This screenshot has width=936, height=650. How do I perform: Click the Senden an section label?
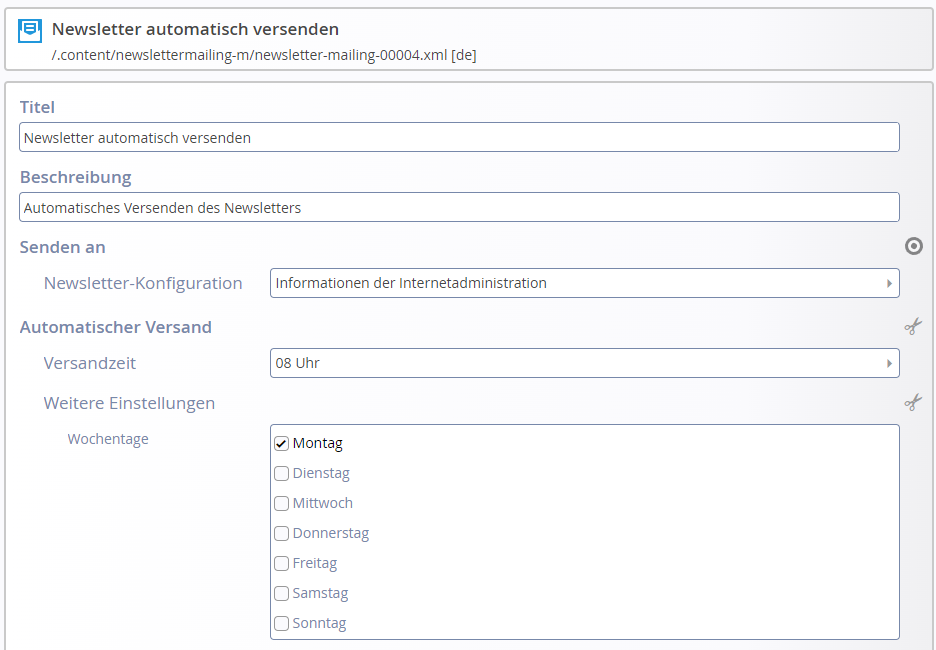pyautogui.click(x=62, y=247)
